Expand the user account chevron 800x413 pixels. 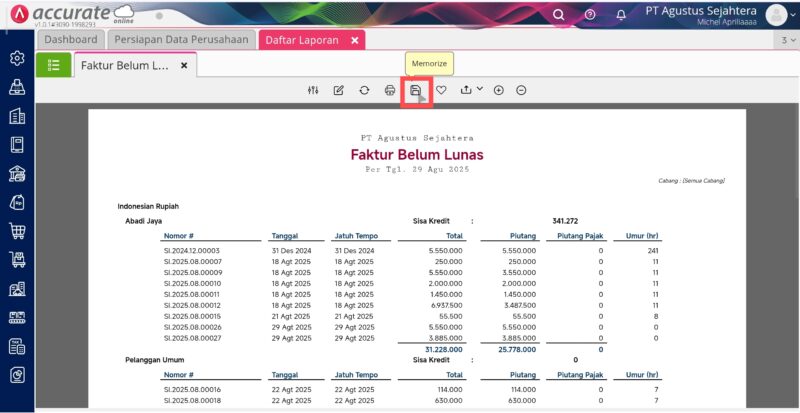[792, 16]
